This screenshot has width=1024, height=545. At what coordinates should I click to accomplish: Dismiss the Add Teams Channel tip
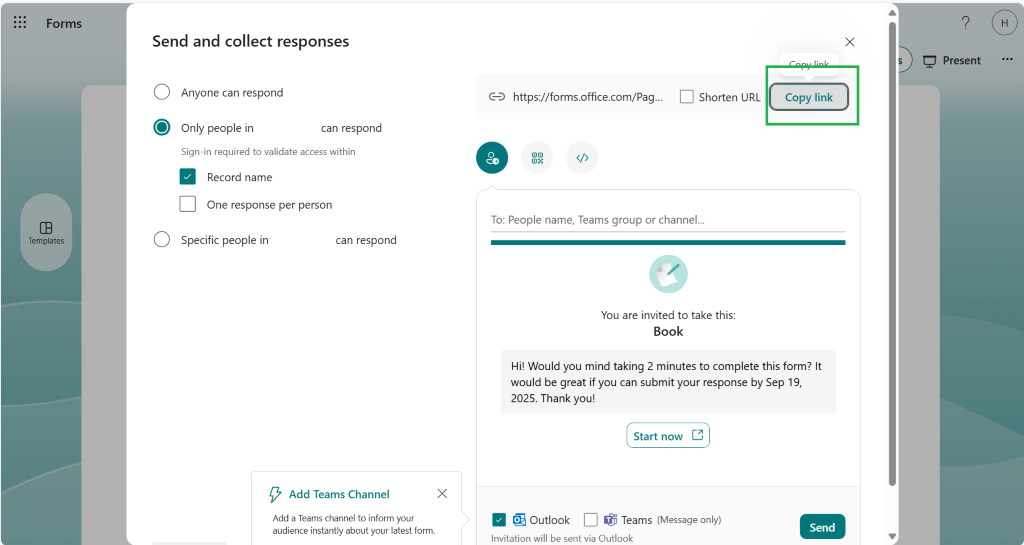(x=442, y=493)
